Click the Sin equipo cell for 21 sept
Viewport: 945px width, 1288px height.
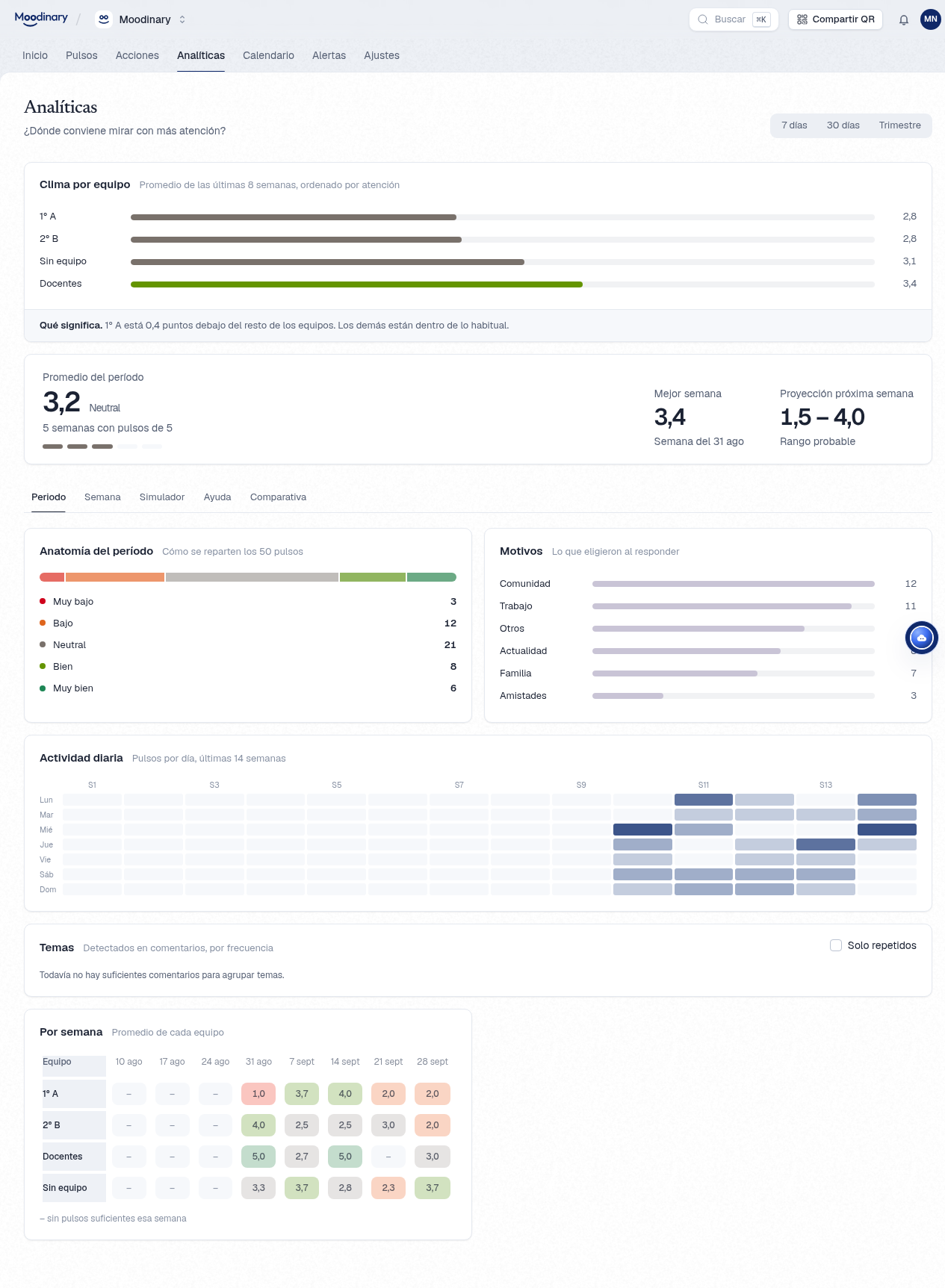point(388,1188)
